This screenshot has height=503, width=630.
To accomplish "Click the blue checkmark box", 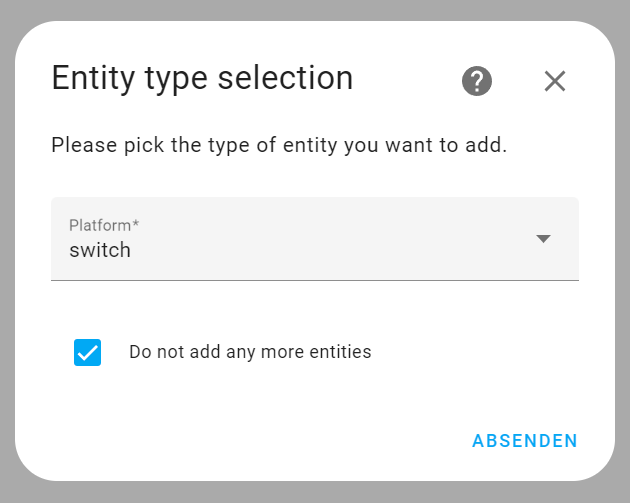I will coord(87,352).
